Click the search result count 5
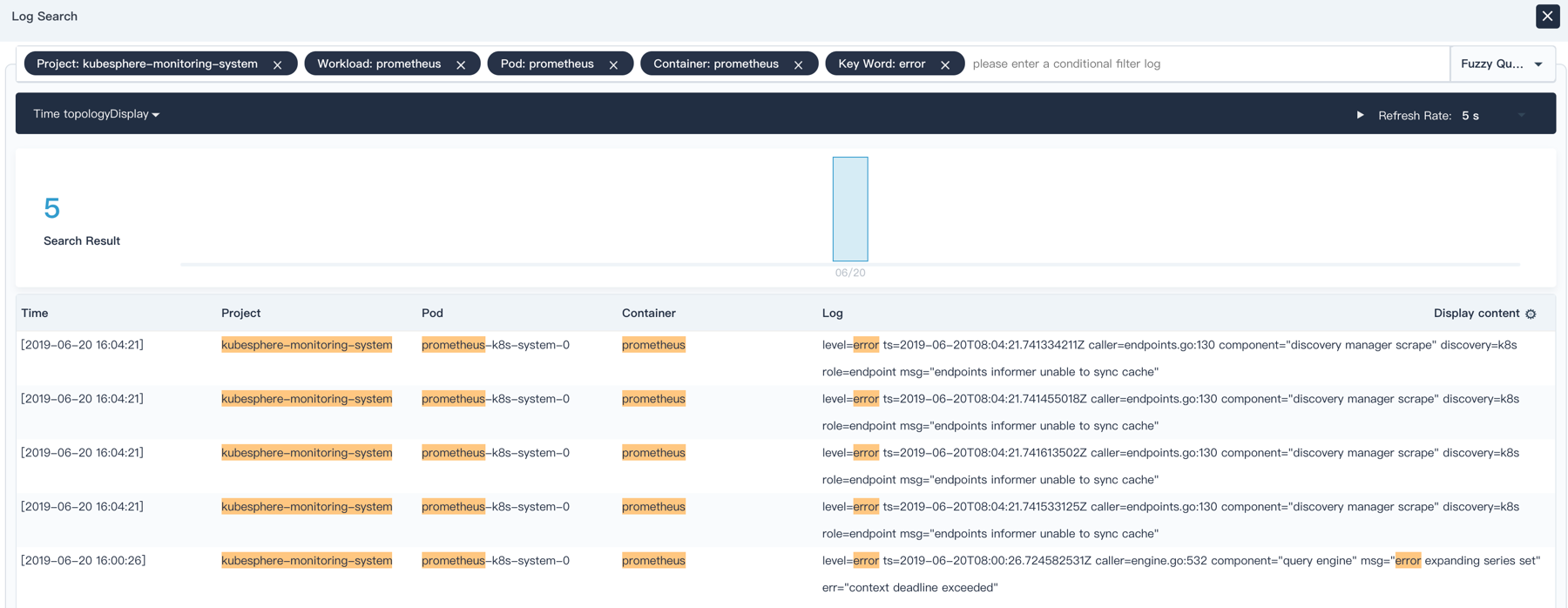Image resolution: width=1568 pixels, height=608 pixels. pos(51,208)
